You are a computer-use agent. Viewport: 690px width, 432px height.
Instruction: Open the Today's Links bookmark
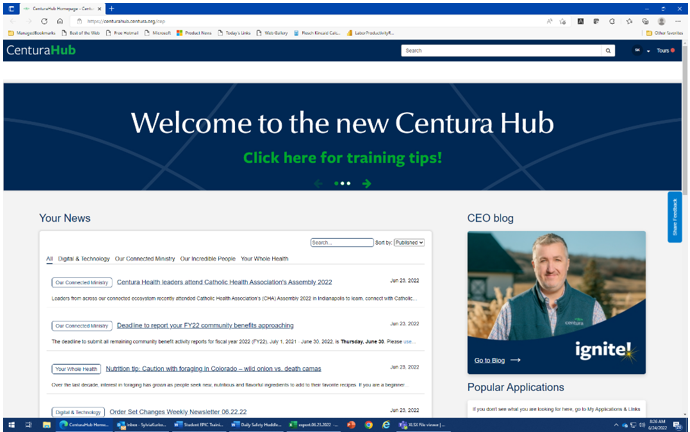[234, 33]
